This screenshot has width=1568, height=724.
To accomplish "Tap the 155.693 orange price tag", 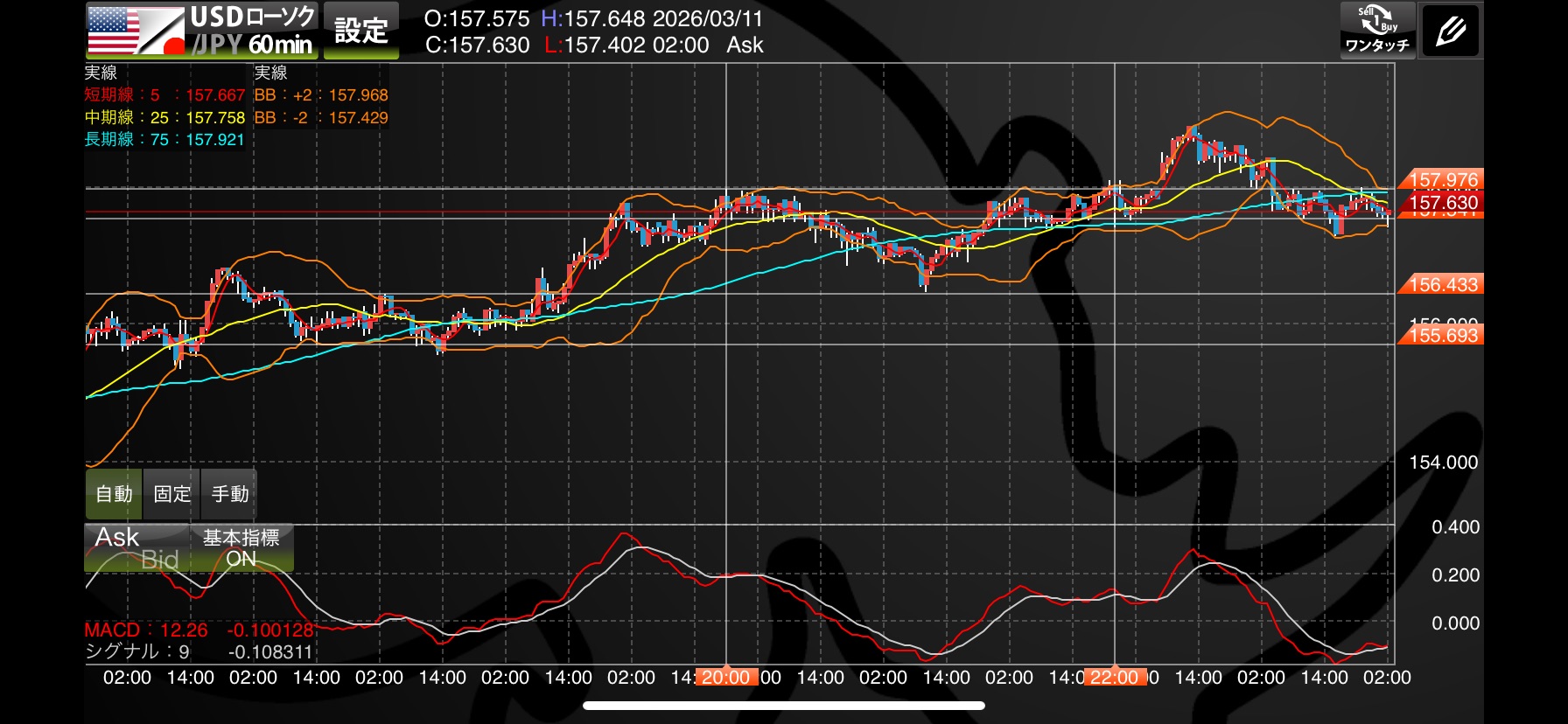I will click(1442, 336).
